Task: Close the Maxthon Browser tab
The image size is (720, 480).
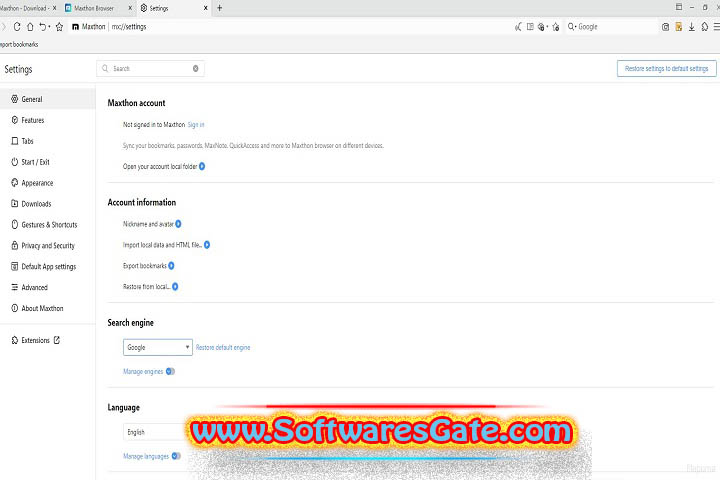Action: point(130,8)
